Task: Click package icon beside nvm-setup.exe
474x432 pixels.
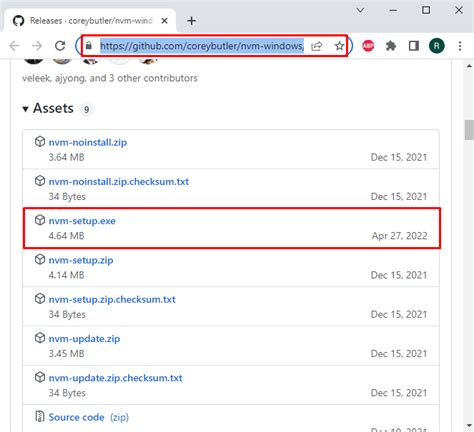Action: (x=40, y=220)
